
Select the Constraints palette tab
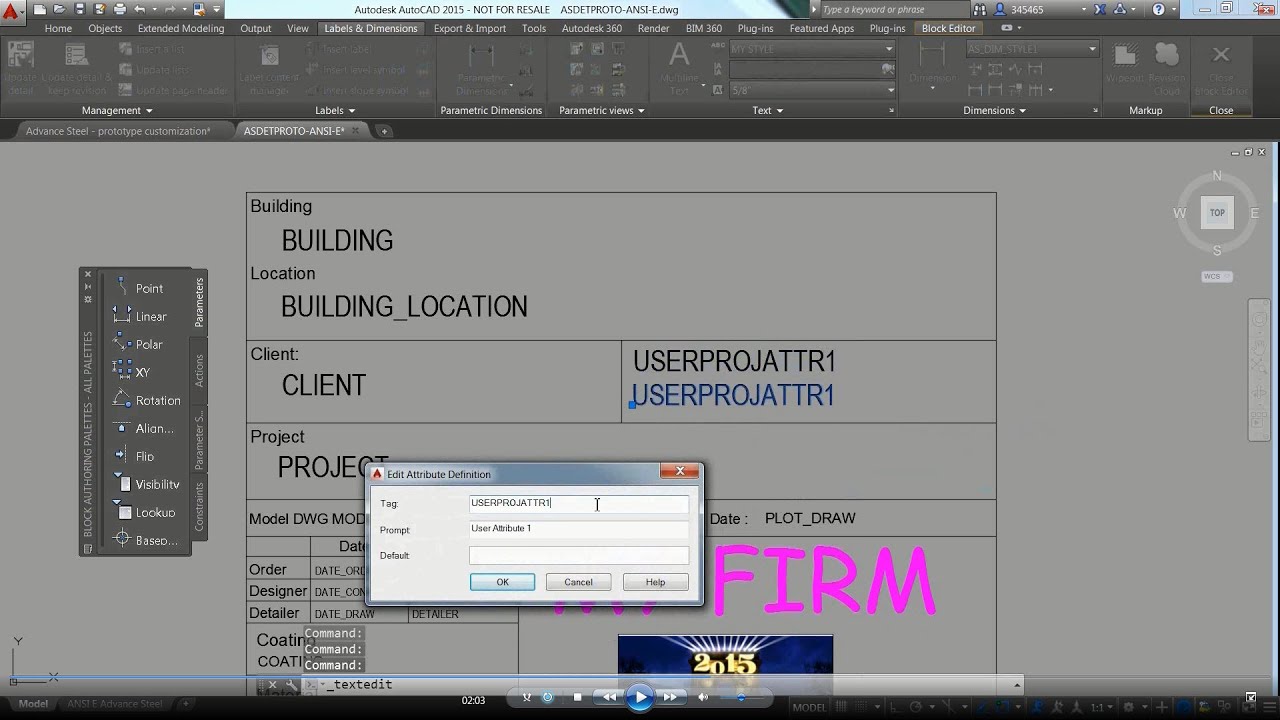199,505
